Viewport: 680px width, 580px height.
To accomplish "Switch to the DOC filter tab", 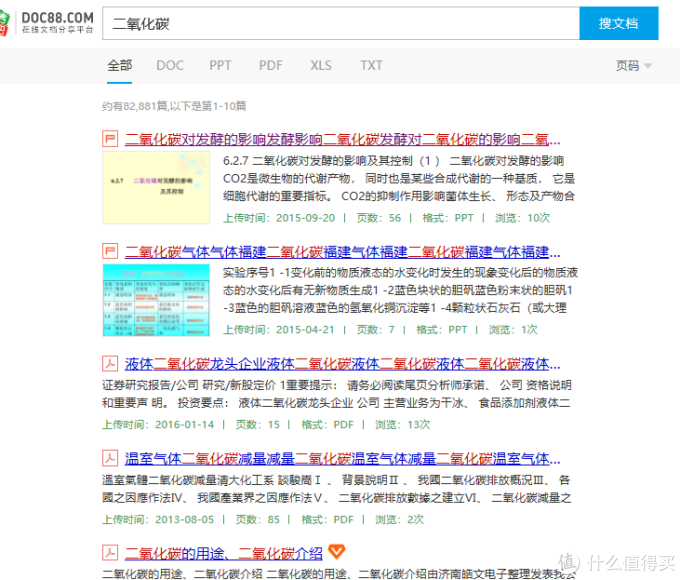I will 170,66.
